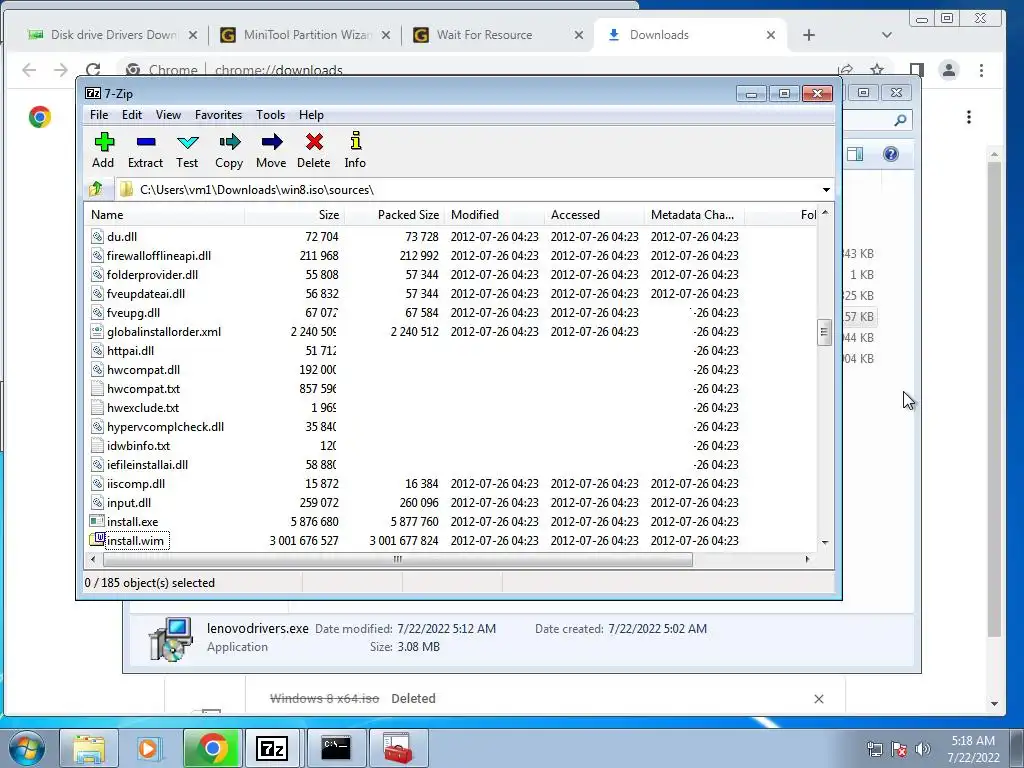
Task: Open Explorer's help icon behind 7-Zip
Action: pyautogui.click(x=891, y=154)
